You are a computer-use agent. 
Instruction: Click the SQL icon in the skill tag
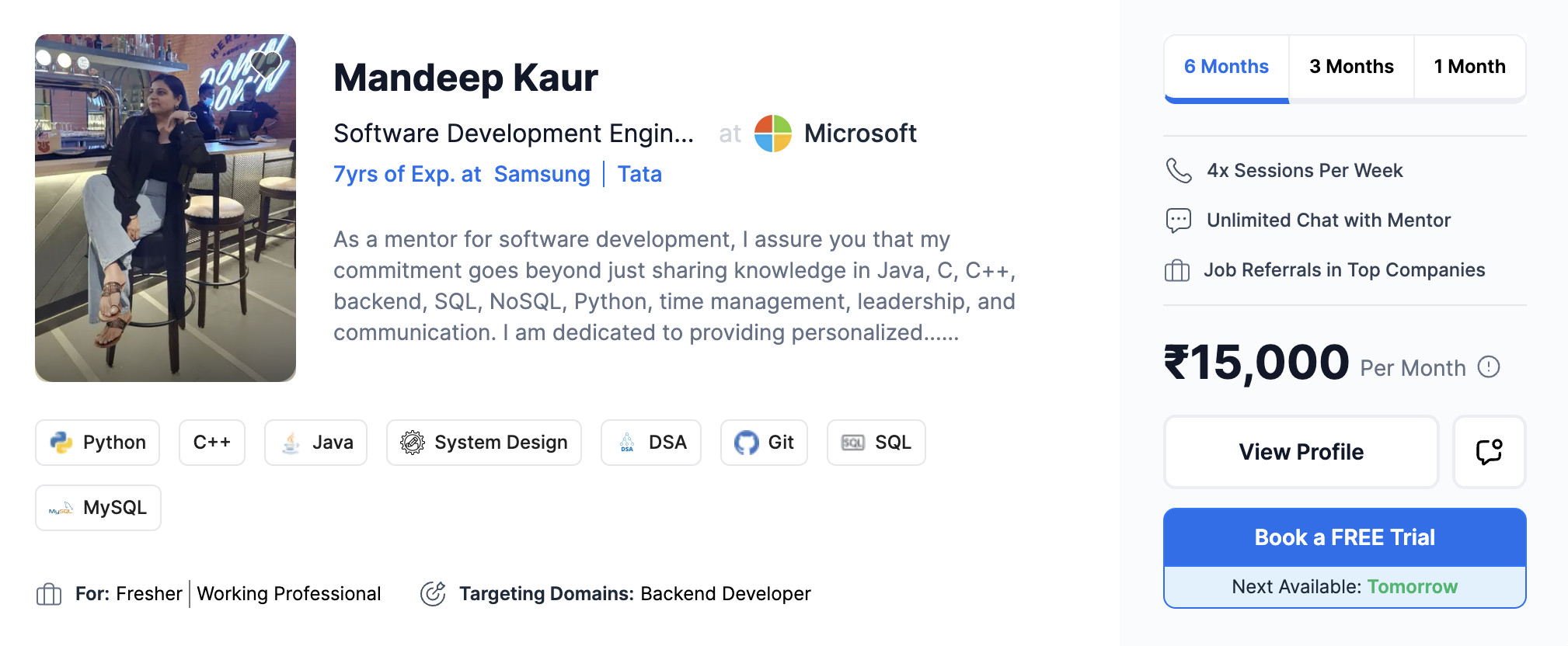(853, 443)
